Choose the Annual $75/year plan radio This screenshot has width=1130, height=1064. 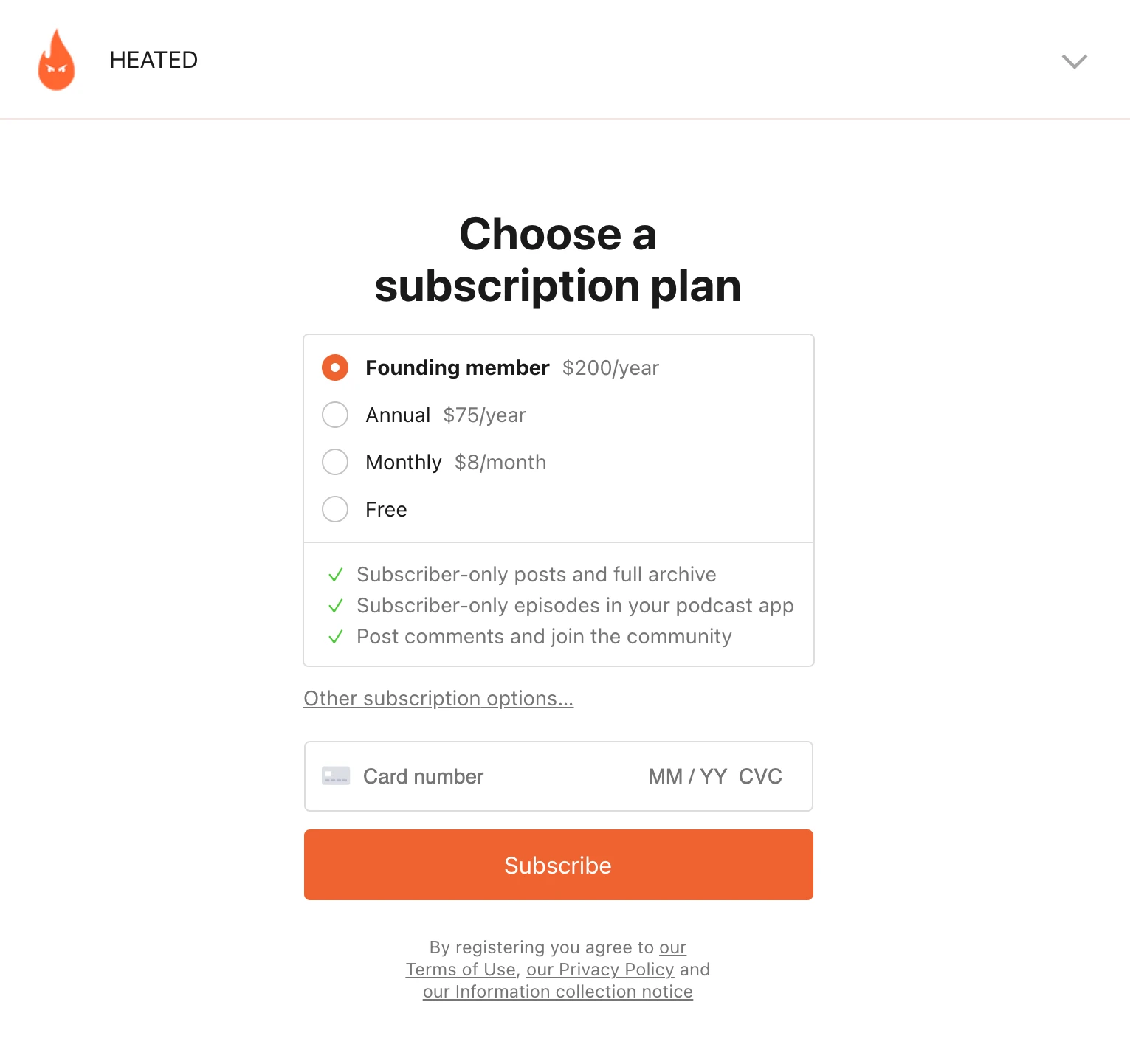335,415
